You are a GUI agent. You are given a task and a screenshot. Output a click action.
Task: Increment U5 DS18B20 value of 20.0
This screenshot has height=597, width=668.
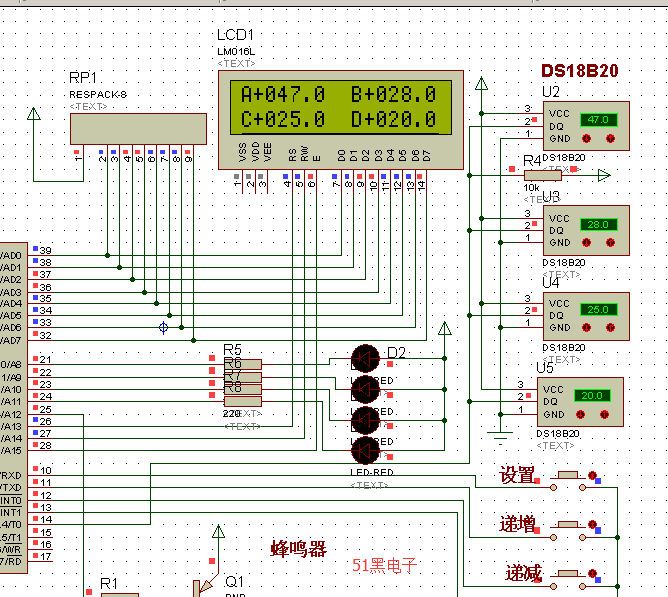[x=605, y=414]
